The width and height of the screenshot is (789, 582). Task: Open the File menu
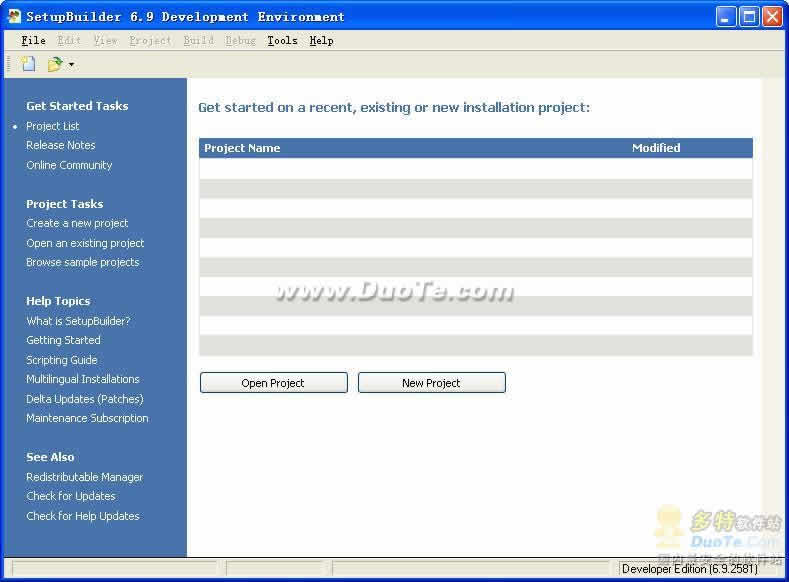[33, 40]
